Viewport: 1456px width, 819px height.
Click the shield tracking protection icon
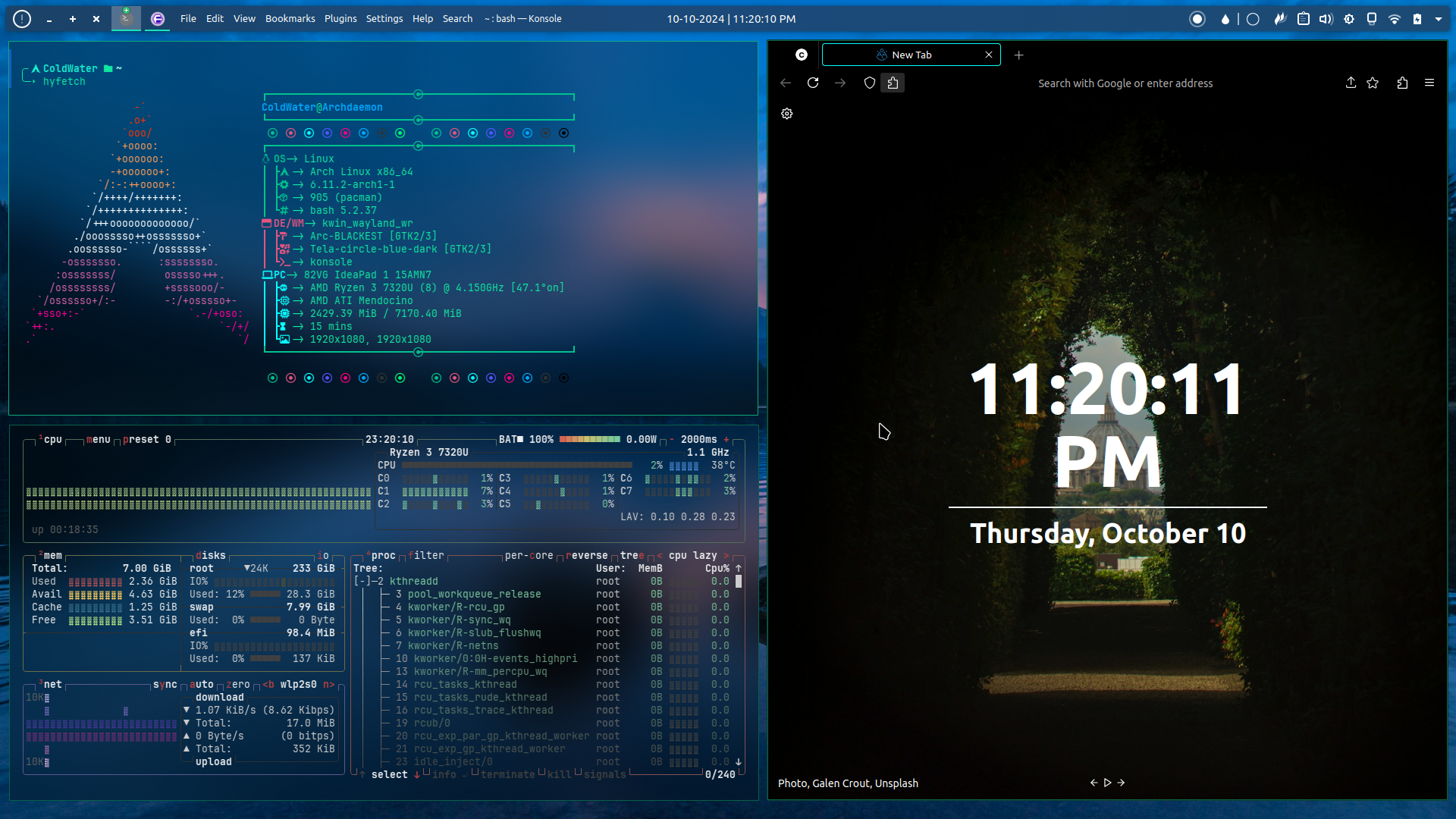tap(870, 83)
